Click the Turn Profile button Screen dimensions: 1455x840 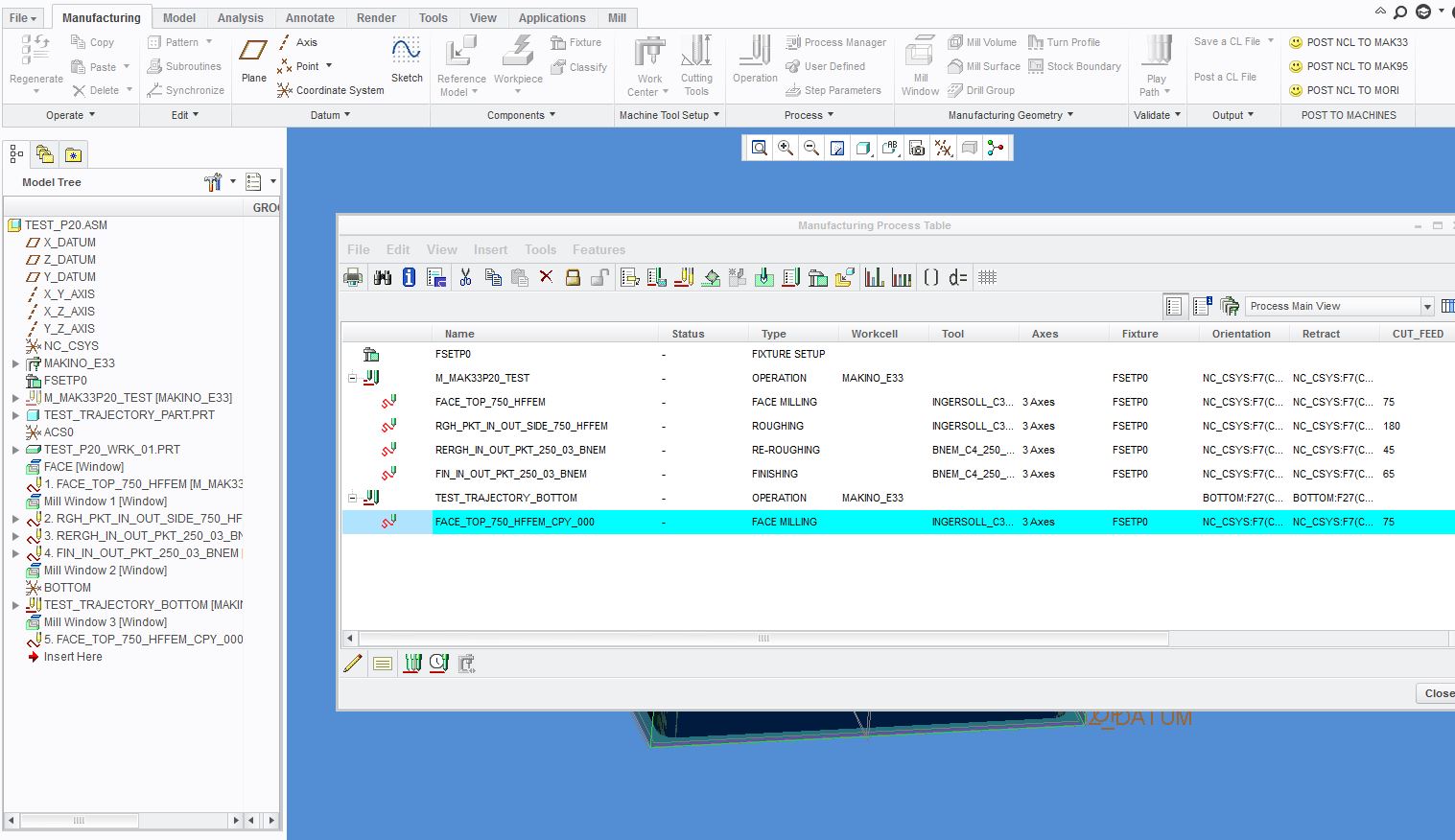pos(1064,42)
